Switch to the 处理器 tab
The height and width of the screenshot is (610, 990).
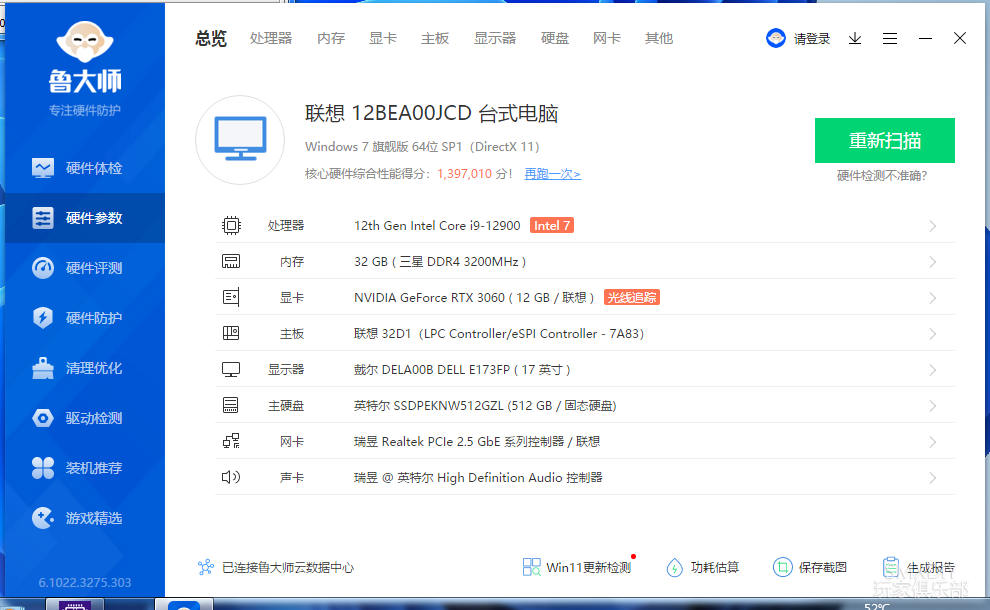(x=271, y=39)
